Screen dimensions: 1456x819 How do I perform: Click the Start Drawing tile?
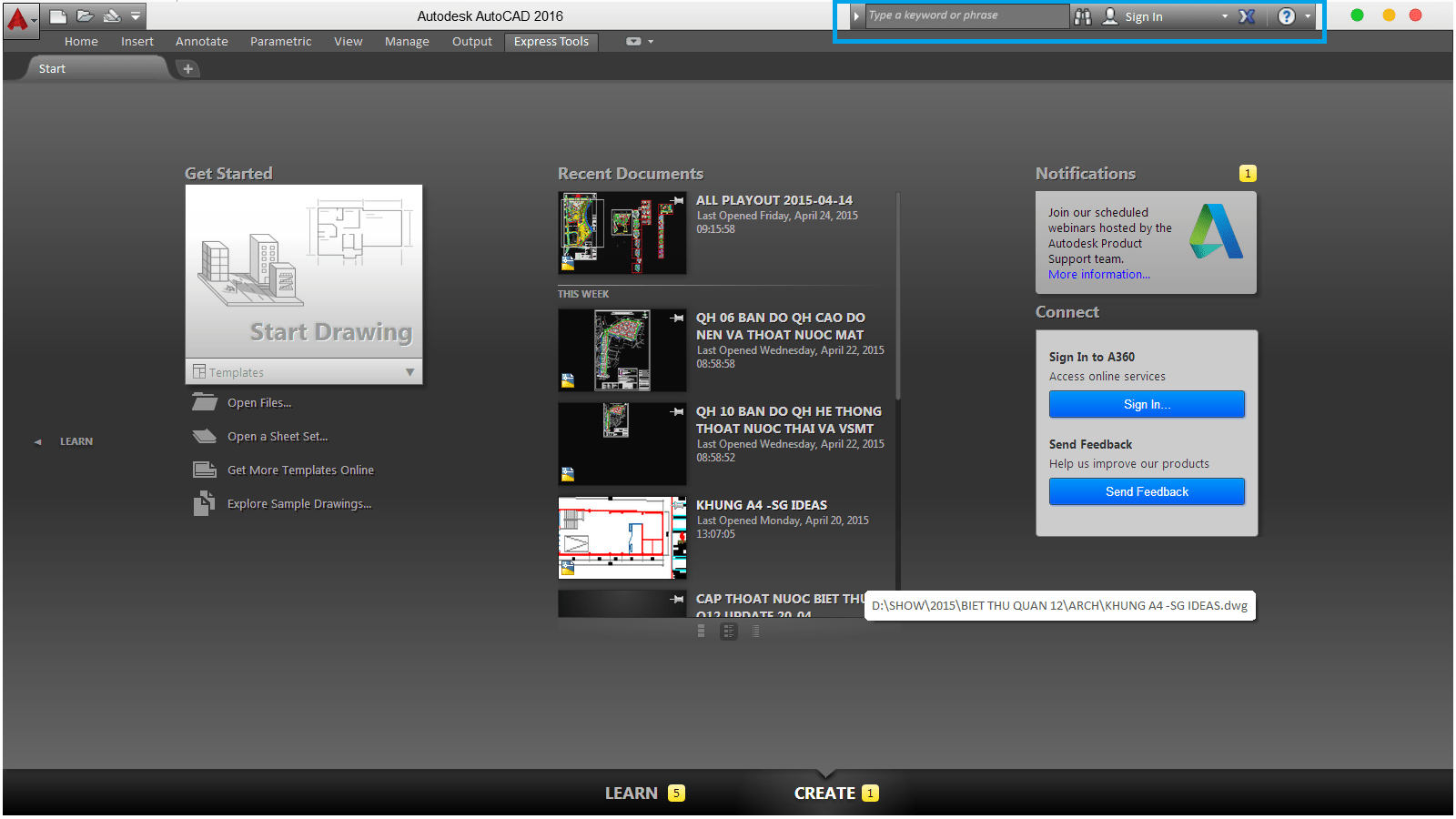pyautogui.click(x=304, y=271)
